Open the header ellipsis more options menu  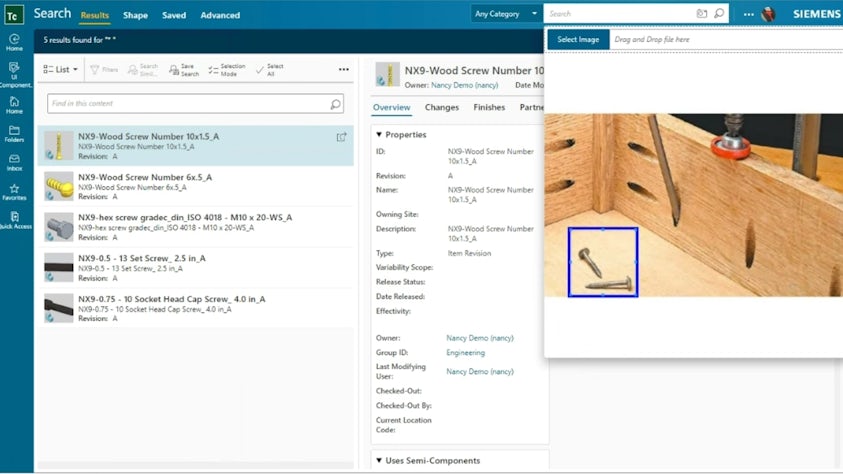pyautogui.click(x=748, y=15)
